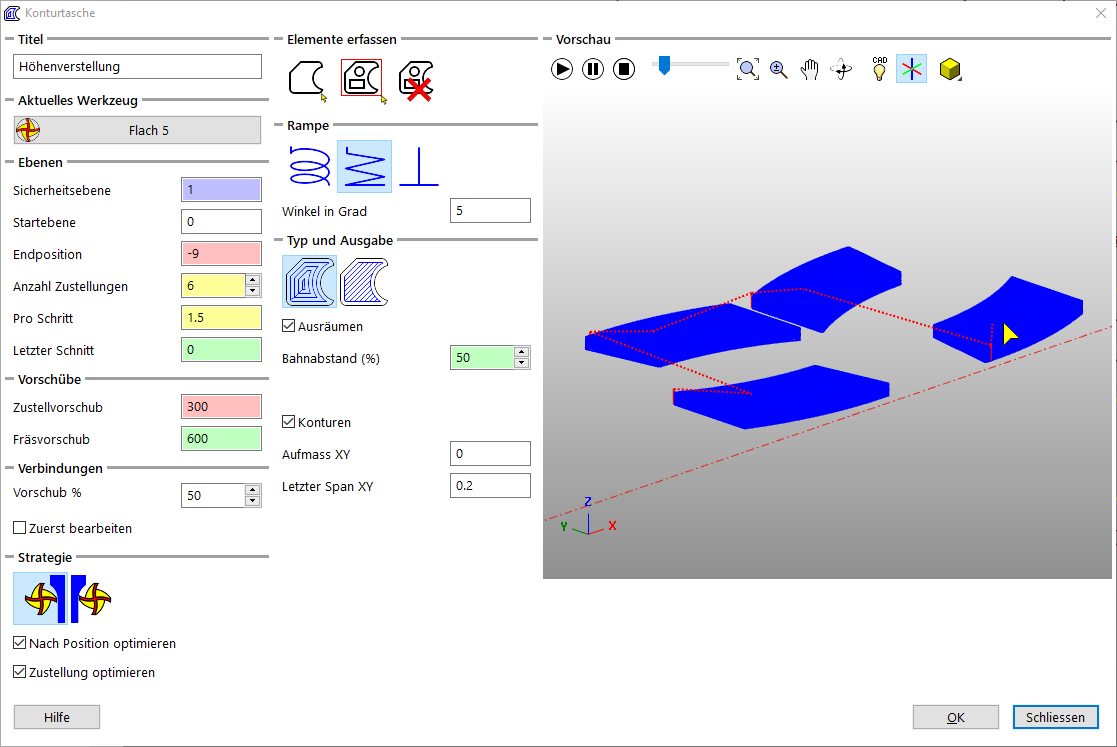Viewport: 1117px width, 747px height.
Task: Disable Nach Position optimieren checkbox
Action: pyautogui.click(x=20, y=644)
